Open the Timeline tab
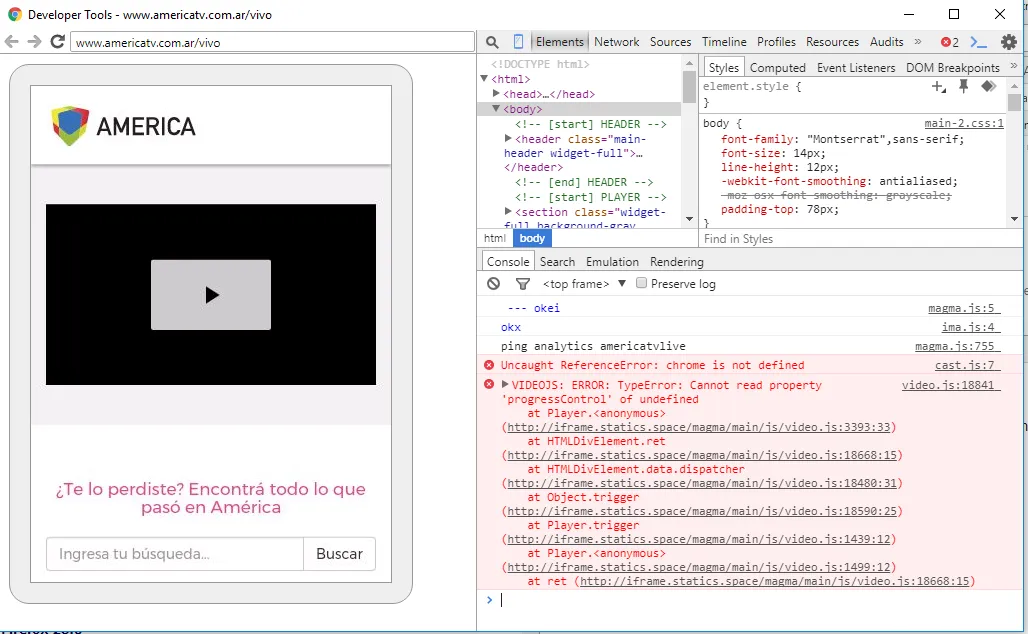This screenshot has height=634, width=1028. pos(724,41)
